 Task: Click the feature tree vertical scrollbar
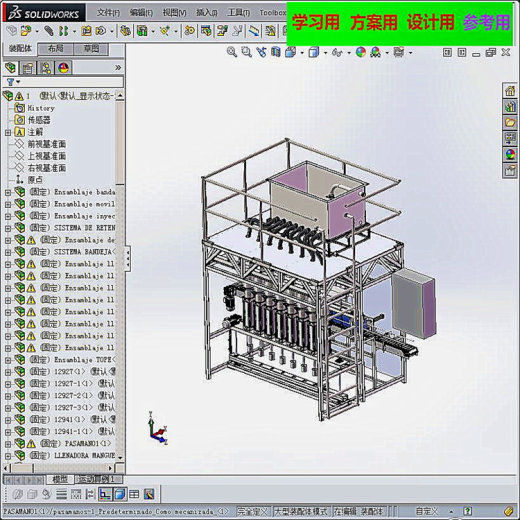(x=120, y=276)
